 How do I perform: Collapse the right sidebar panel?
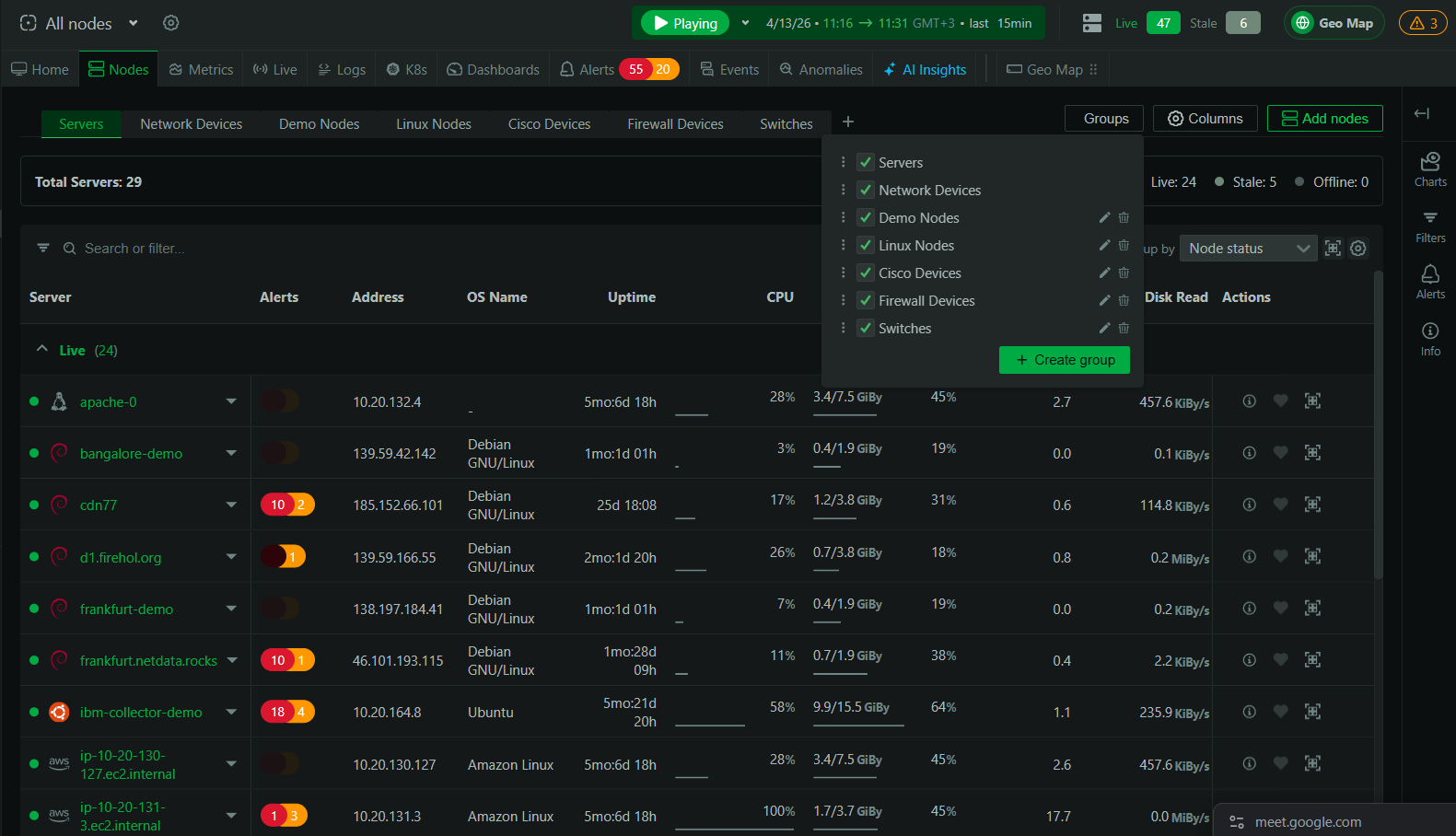[1421, 113]
